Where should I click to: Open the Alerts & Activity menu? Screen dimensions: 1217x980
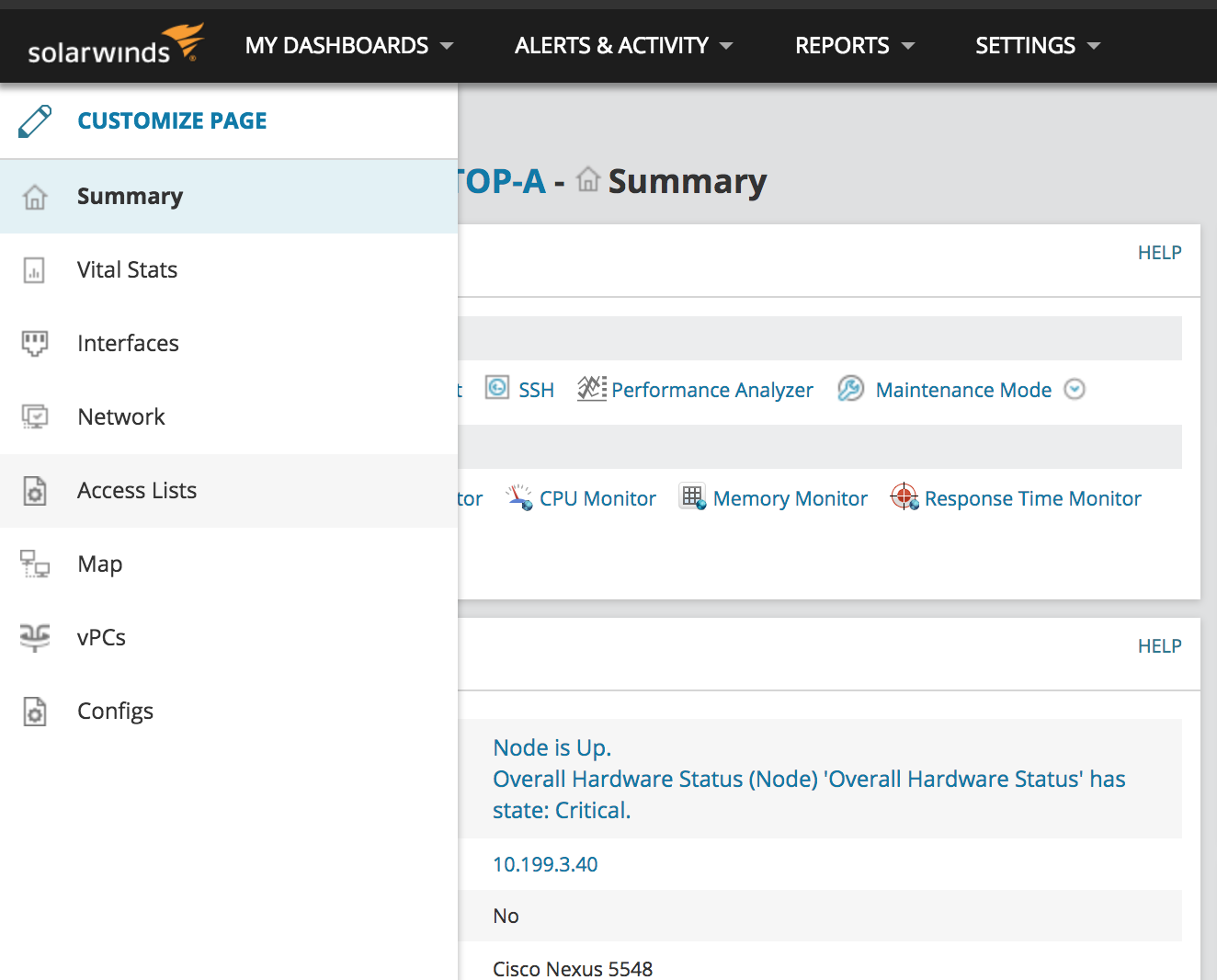623,45
